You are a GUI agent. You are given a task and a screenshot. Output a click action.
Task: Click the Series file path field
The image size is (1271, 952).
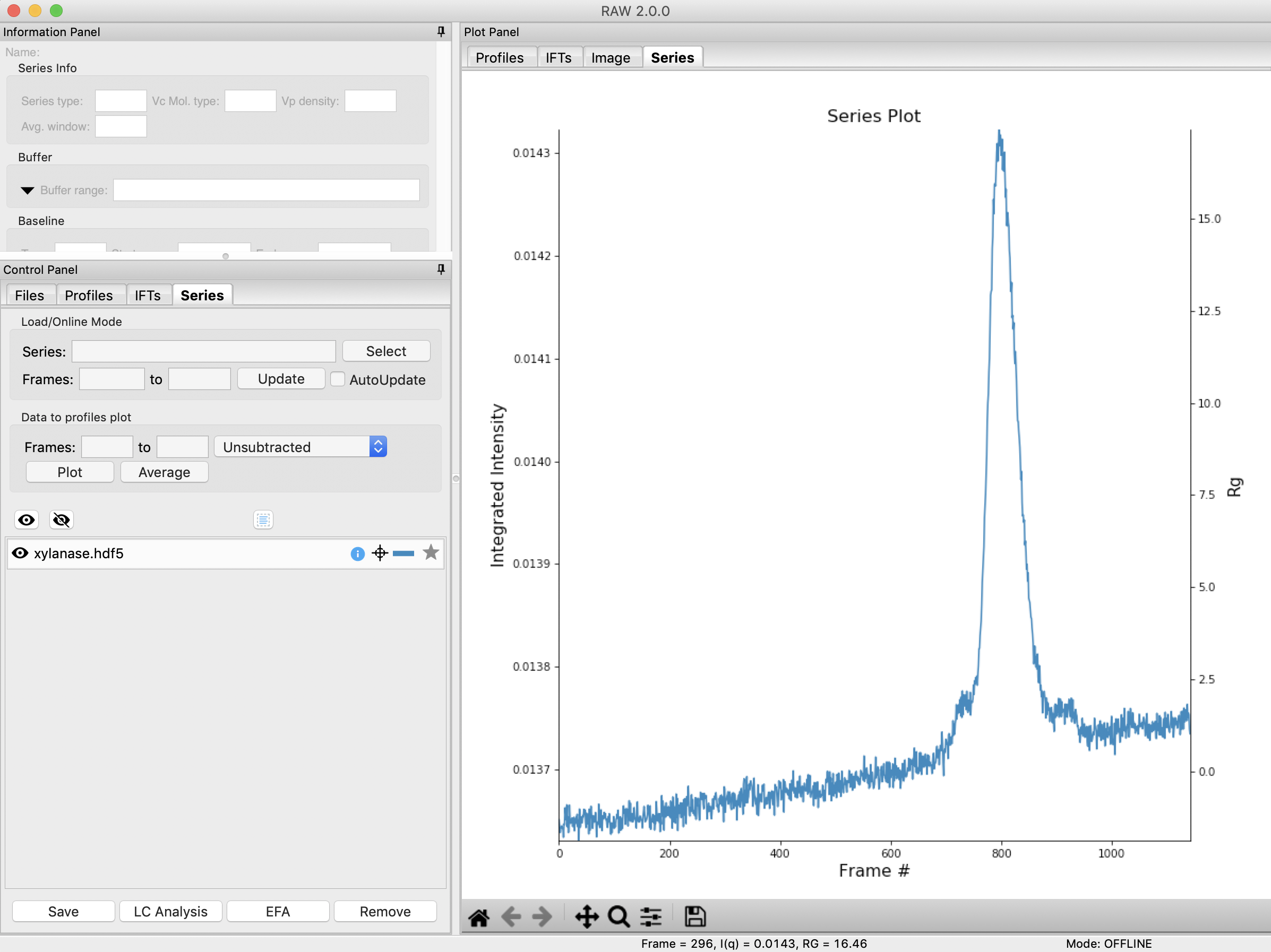click(203, 351)
